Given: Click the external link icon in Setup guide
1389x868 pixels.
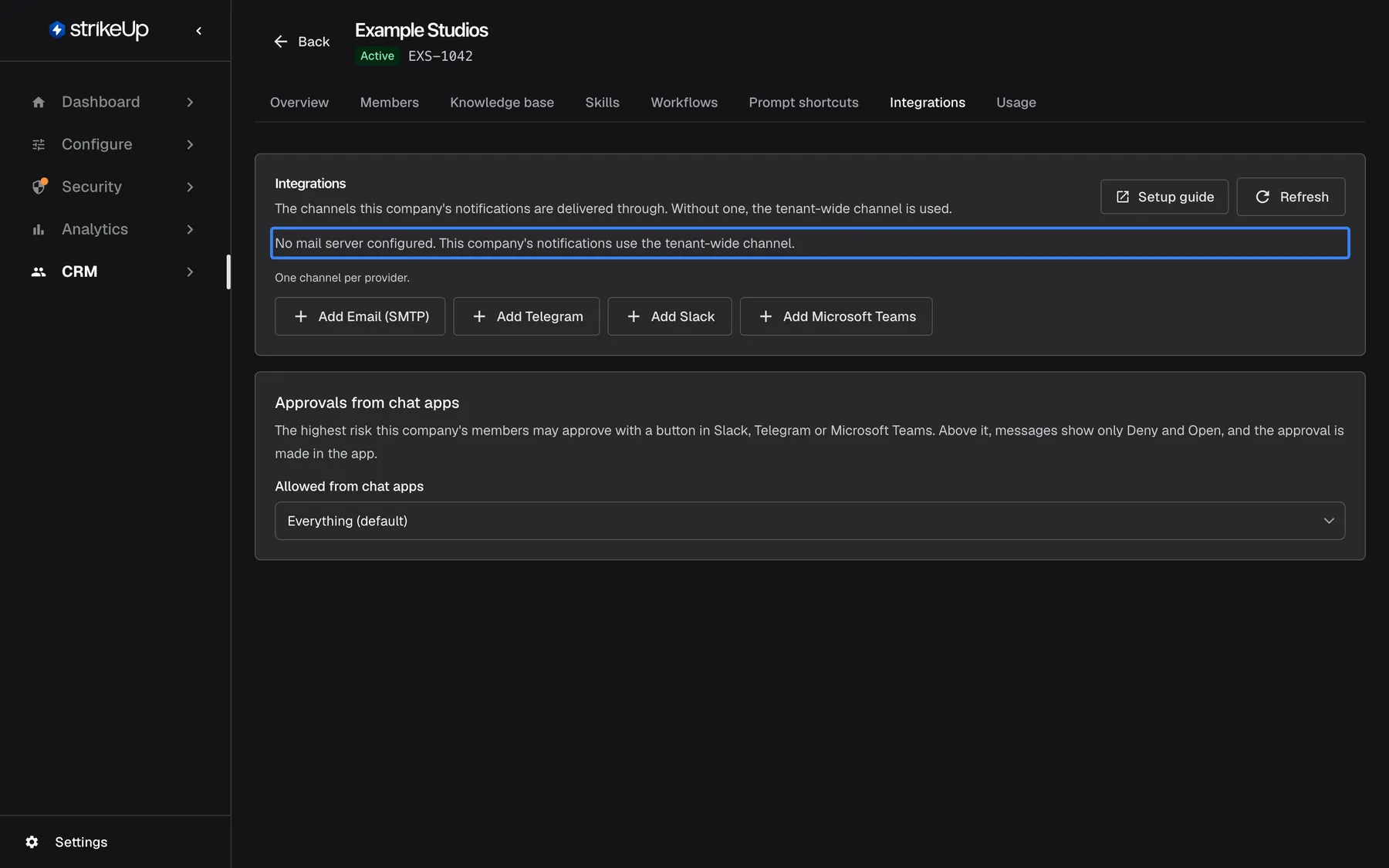Looking at the screenshot, I should click(x=1123, y=197).
